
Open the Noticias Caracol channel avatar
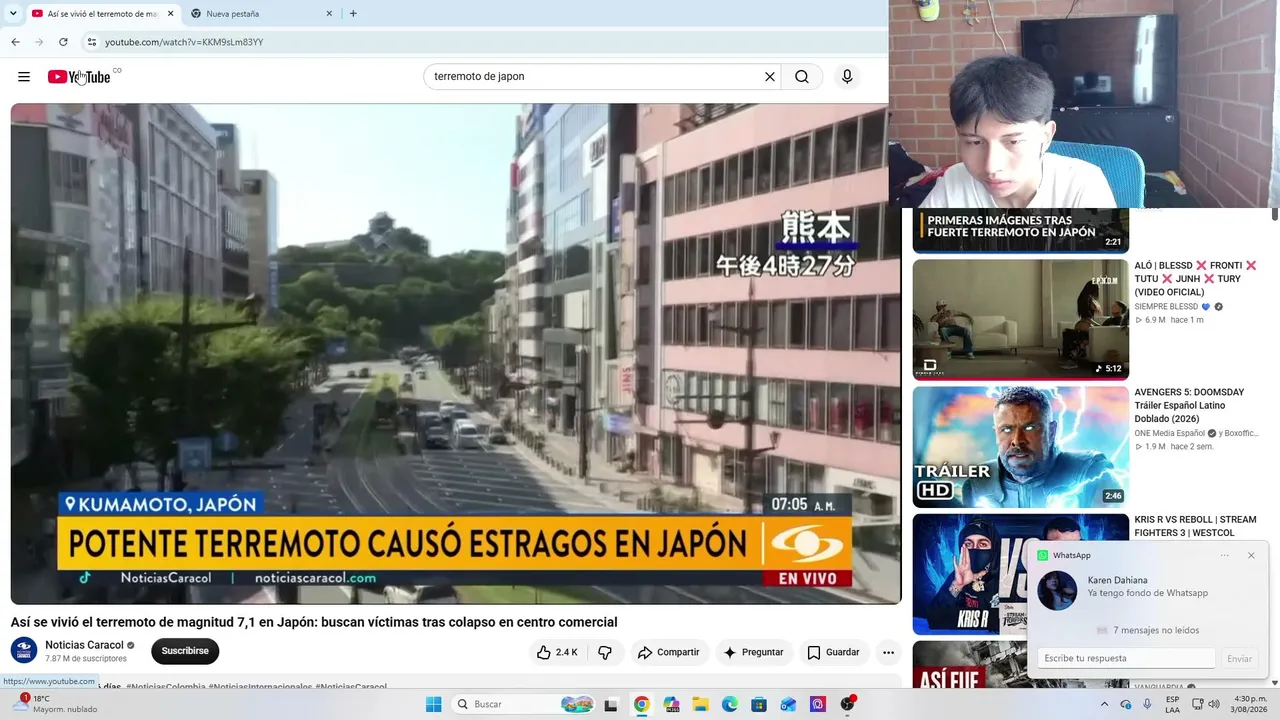24,651
